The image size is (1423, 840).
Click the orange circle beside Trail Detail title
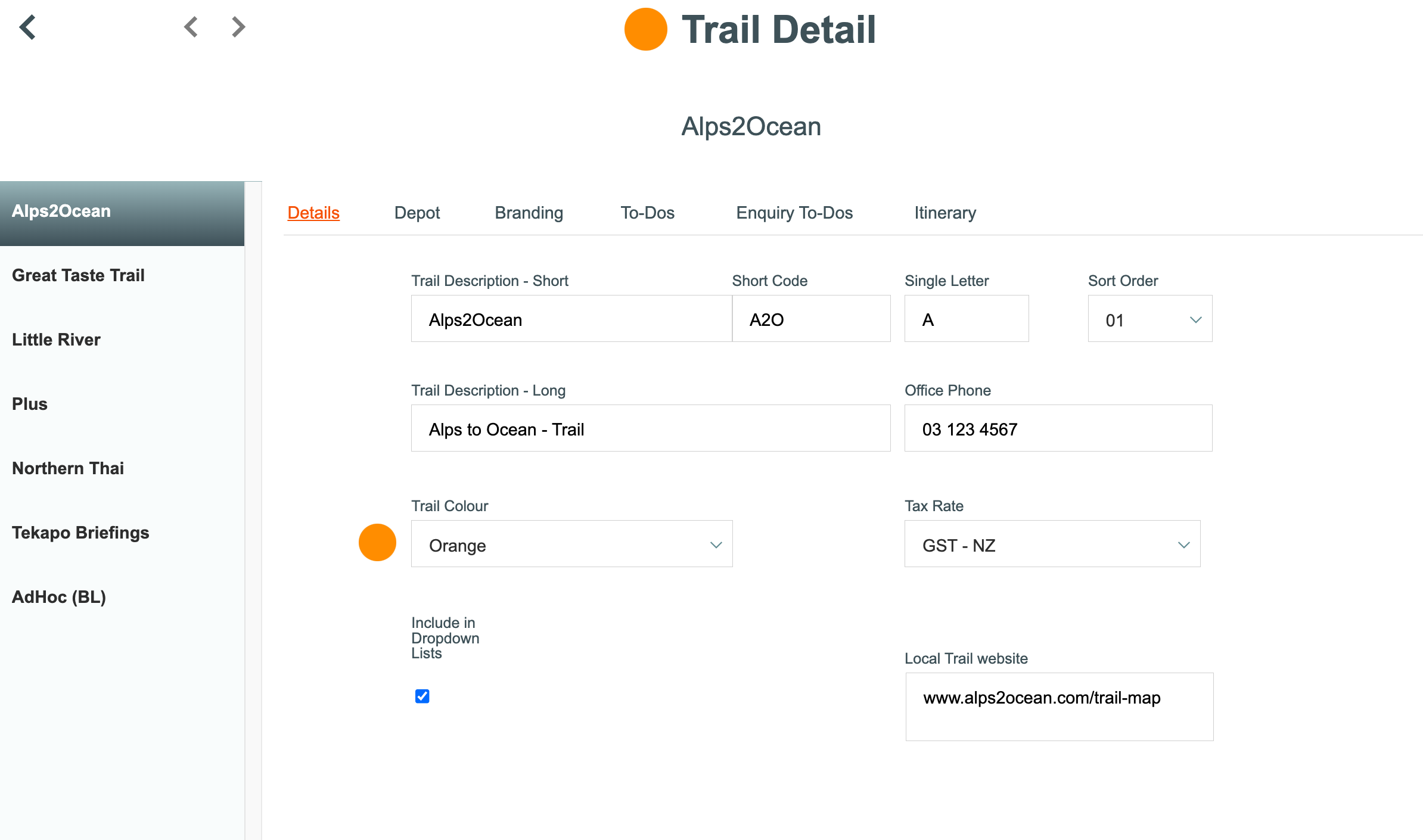pyautogui.click(x=645, y=29)
